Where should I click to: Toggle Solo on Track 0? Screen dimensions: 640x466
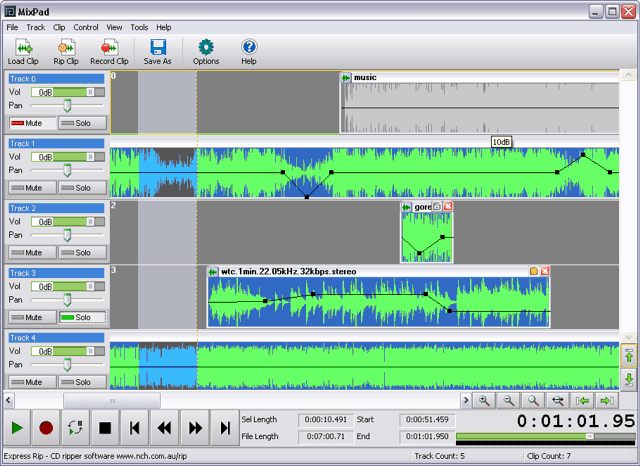(82, 123)
